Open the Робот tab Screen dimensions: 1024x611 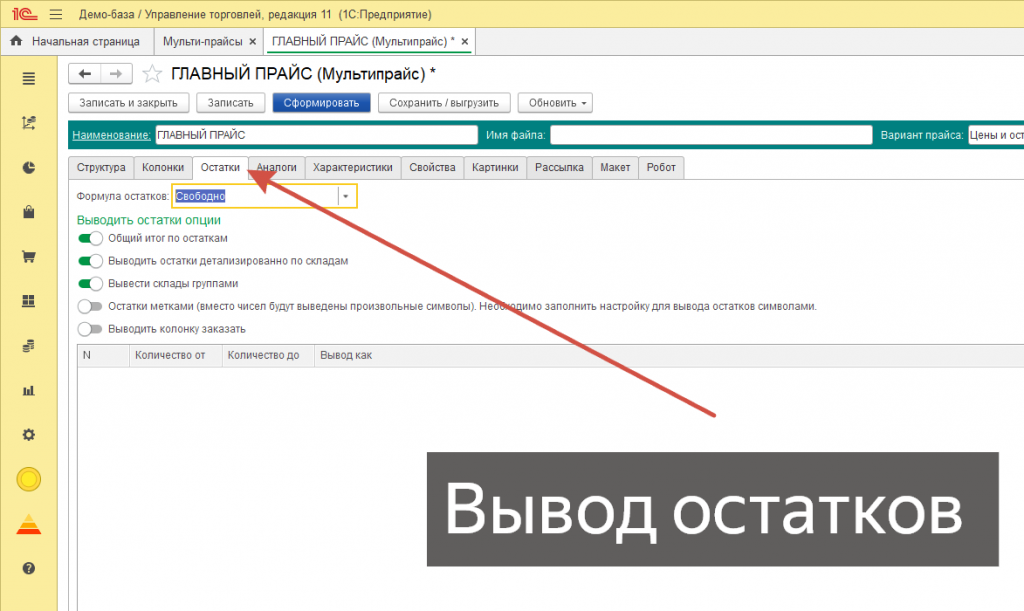click(661, 168)
